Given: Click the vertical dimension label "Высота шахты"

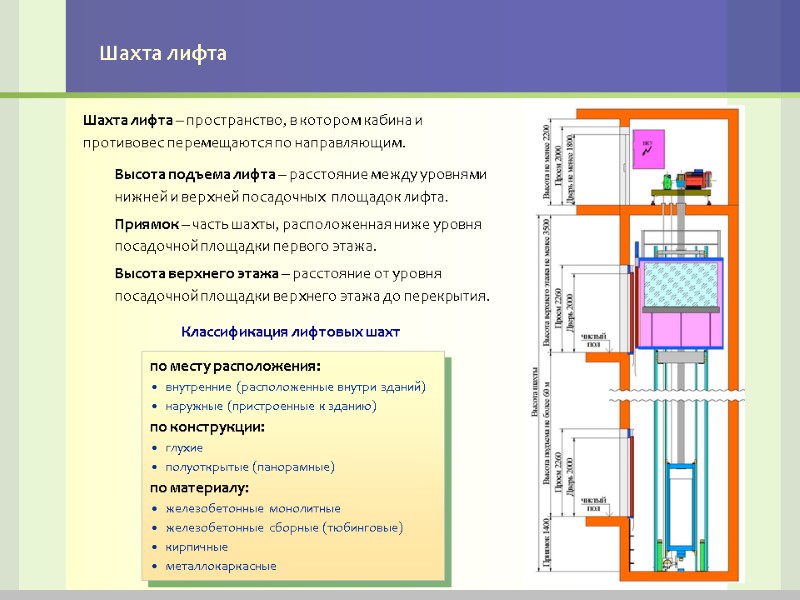Looking at the screenshot, I should (x=534, y=392).
